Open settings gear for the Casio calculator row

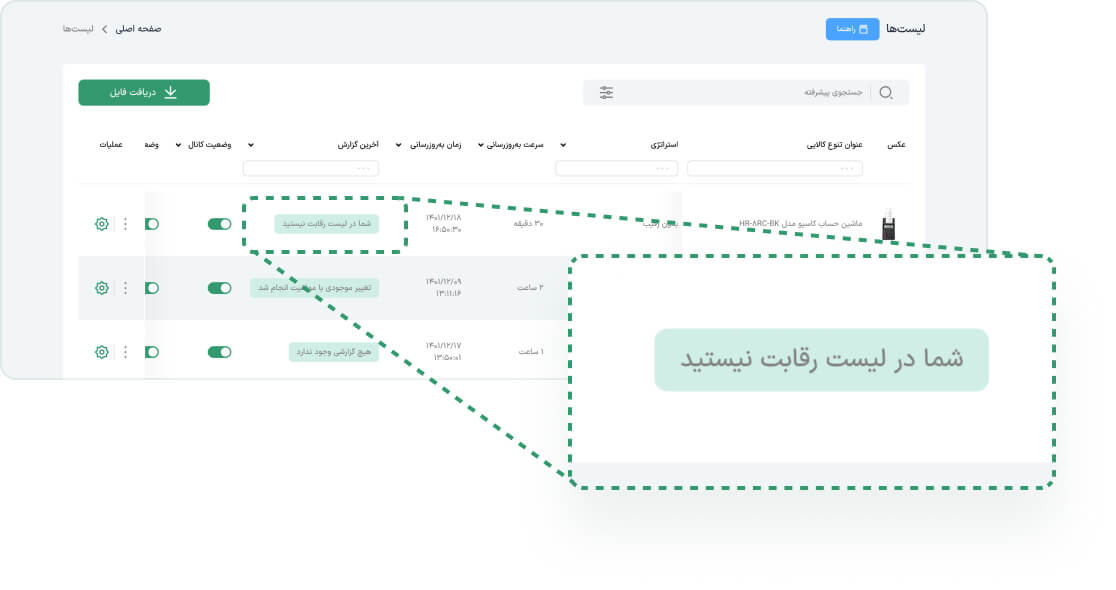(x=101, y=224)
